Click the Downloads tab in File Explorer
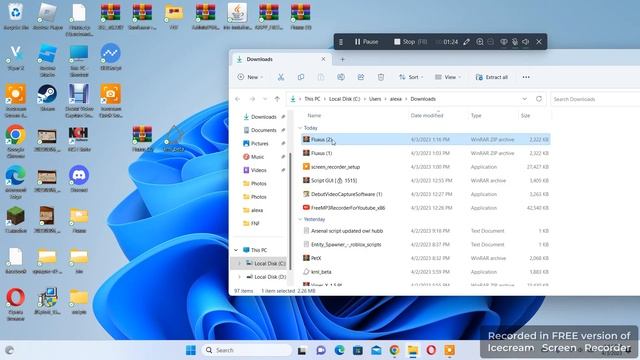 pos(281,59)
